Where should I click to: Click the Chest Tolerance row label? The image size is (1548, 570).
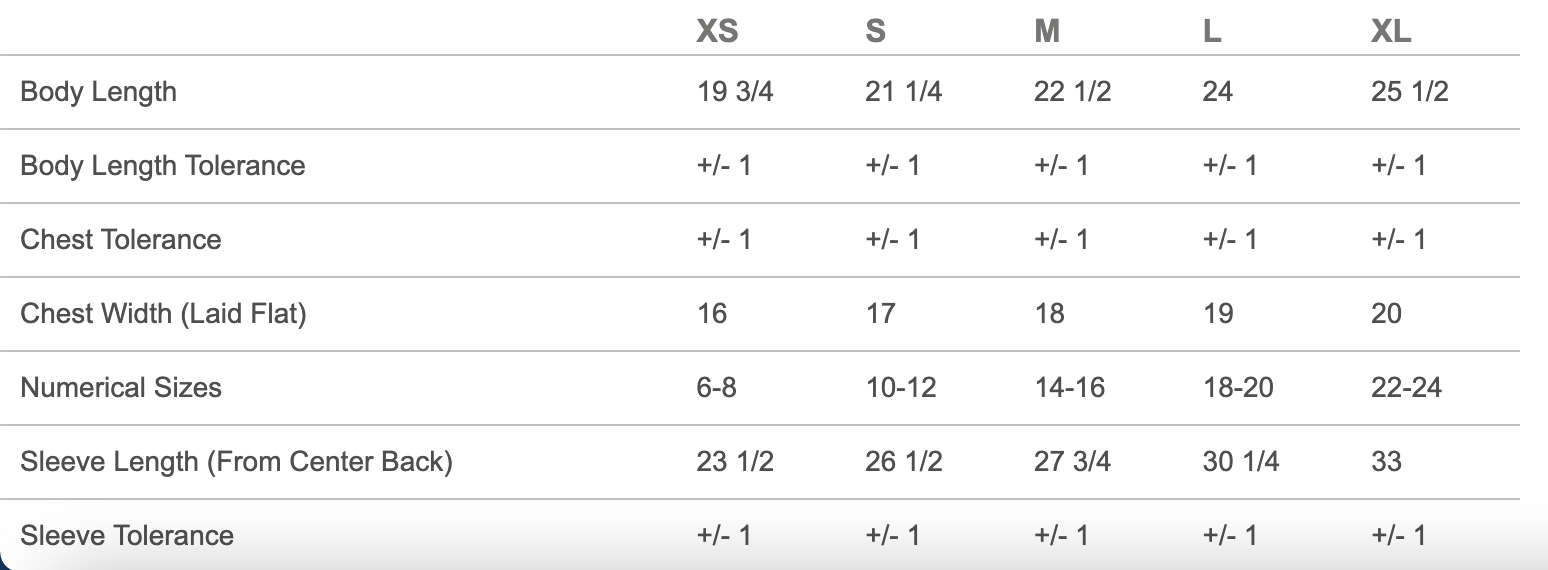click(x=120, y=239)
